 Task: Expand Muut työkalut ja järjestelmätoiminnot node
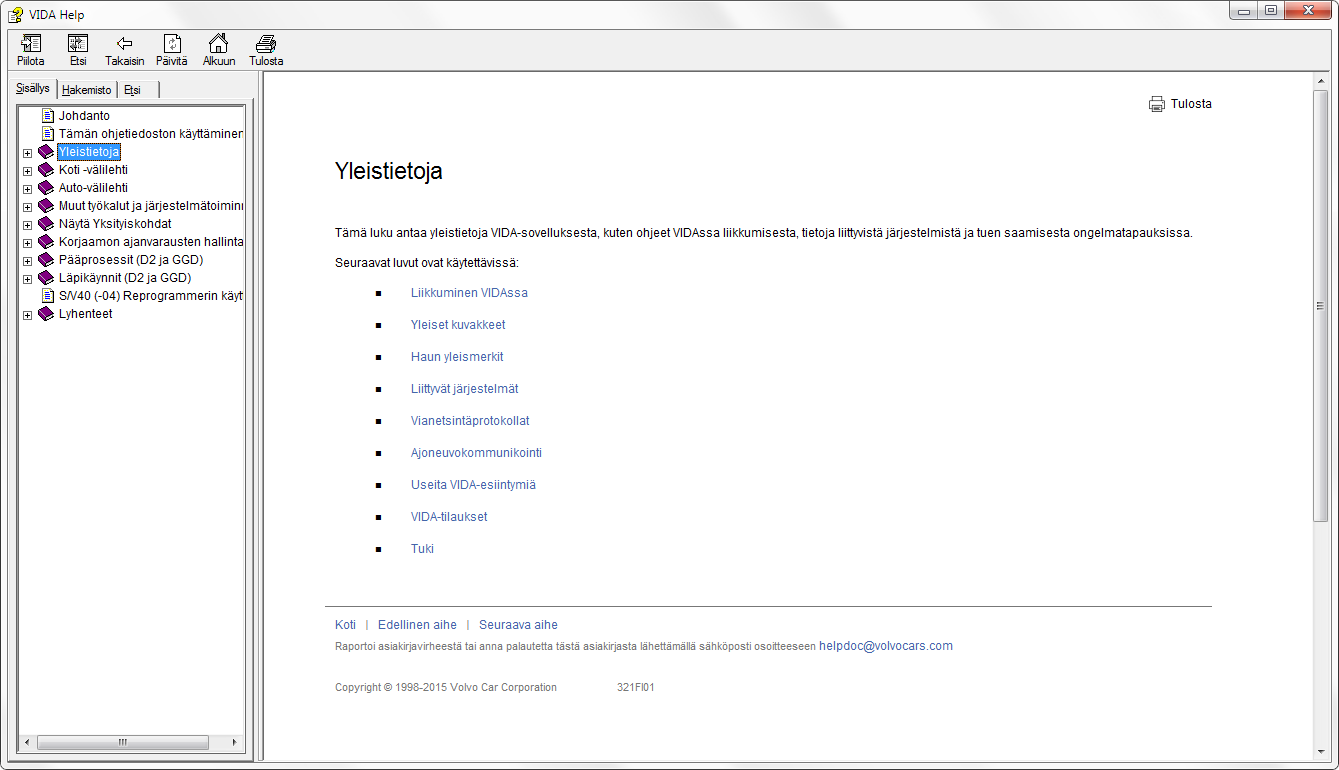pos(27,207)
